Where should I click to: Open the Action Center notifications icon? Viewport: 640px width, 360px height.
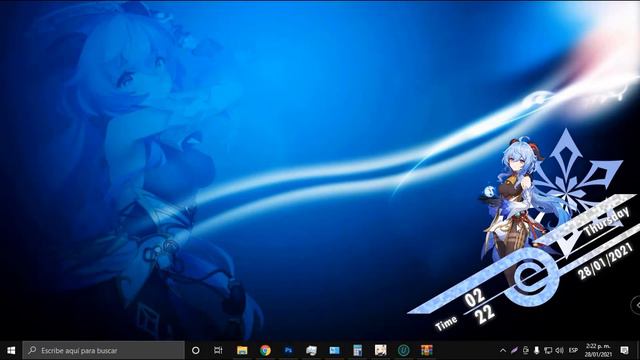(624, 350)
